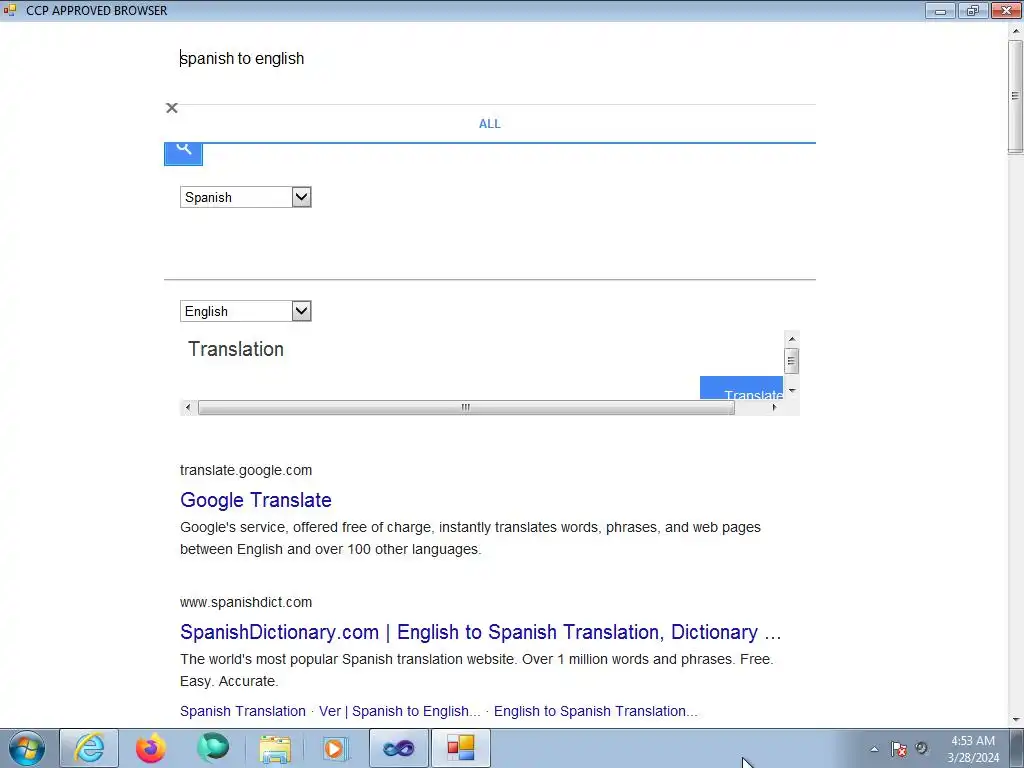Click the main page vertical scrollbar thumb
The image size is (1024, 768).
(1015, 96)
